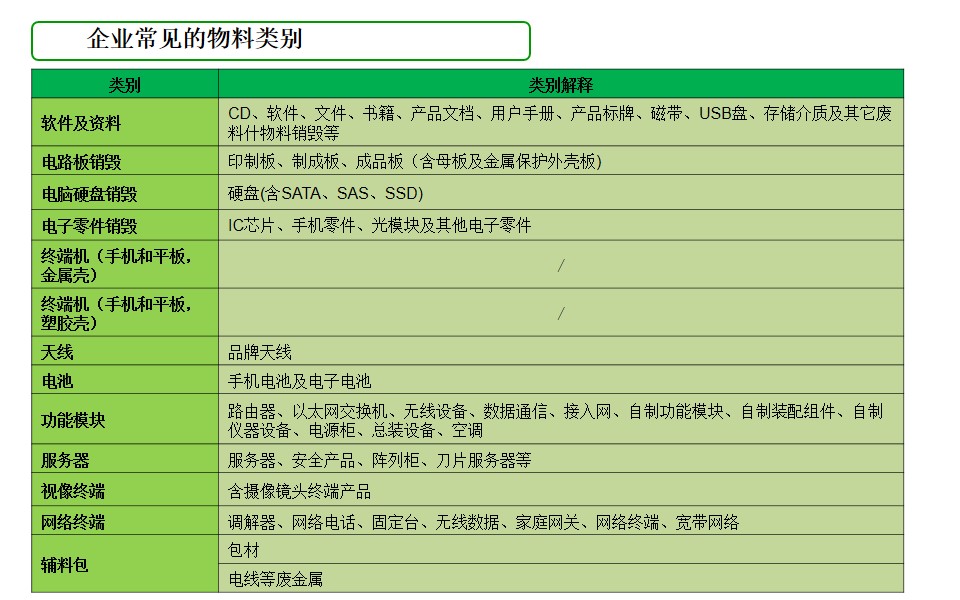Viewport: 960px width, 600px height.
Task: Click the explanation starting with 'CD、软件、文件'
Action: 561,122
